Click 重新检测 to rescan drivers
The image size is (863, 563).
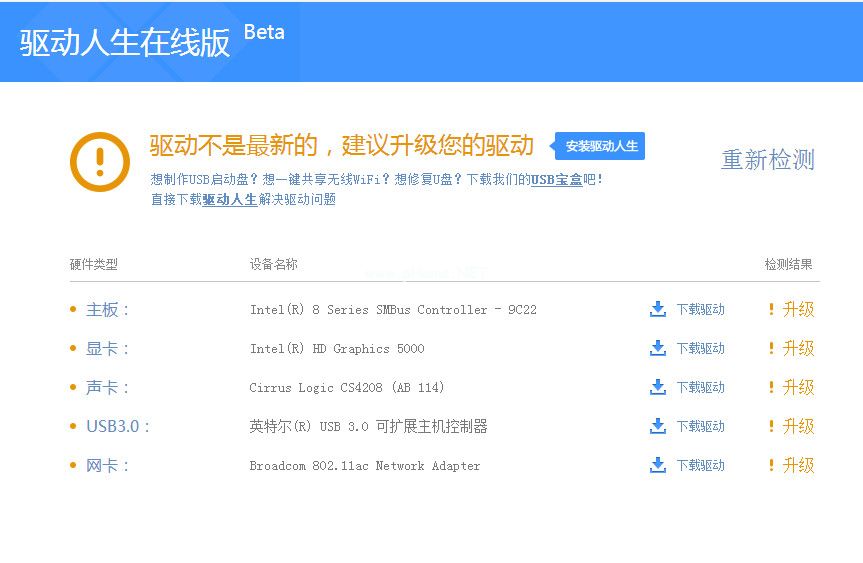pyautogui.click(x=767, y=160)
